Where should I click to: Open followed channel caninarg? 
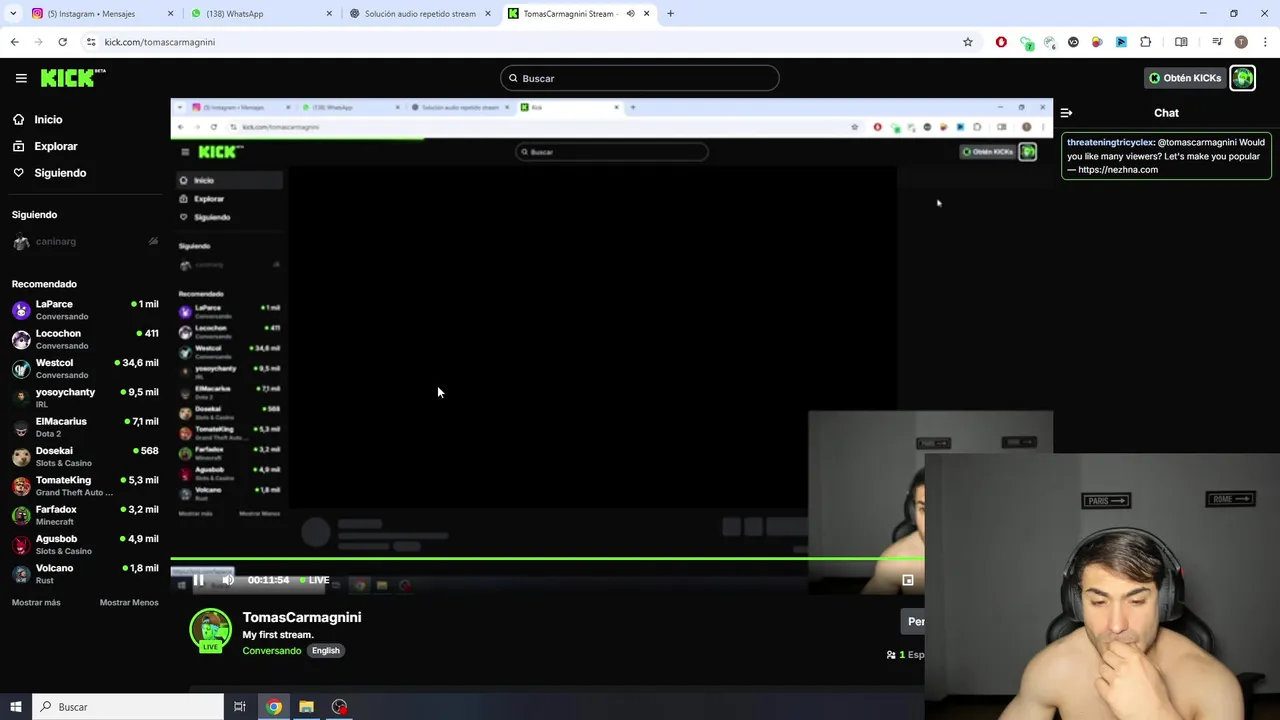click(85, 241)
